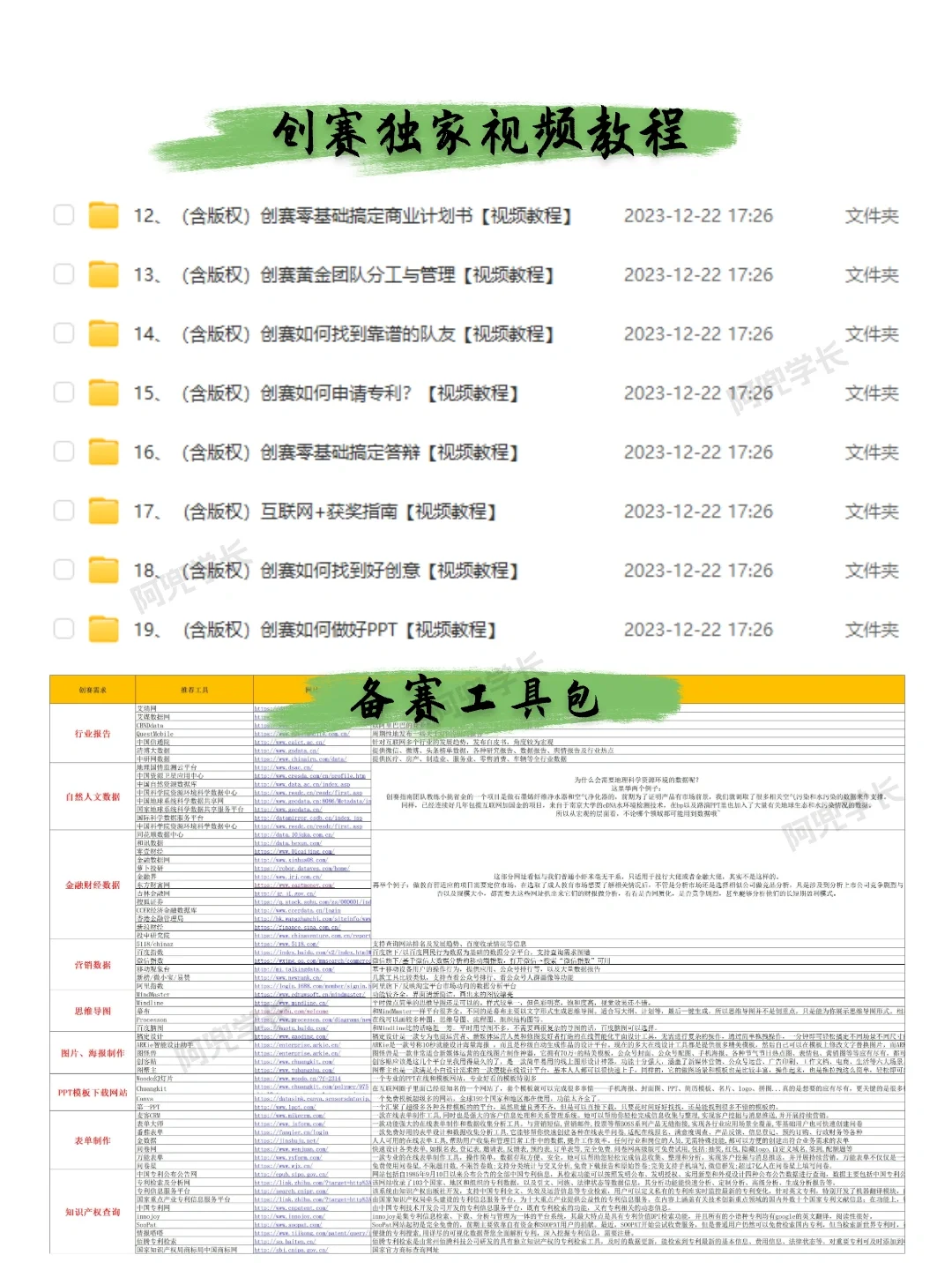This screenshot has width=952, height=1270.
Task: Follow the http://www.soopat.com/ link
Action: click(287, 1225)
